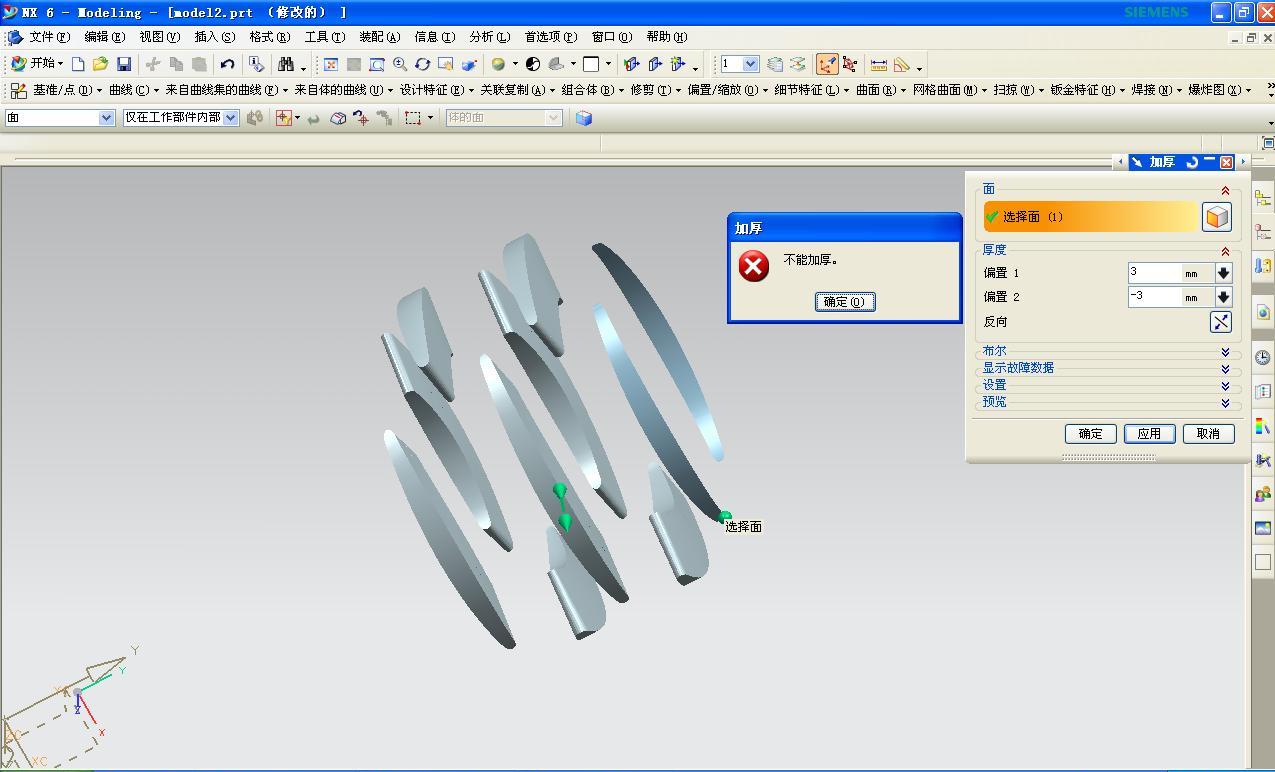Open the 编辑(E) menu
Viewport: 1275px width, 772px height.
[104, 37]
